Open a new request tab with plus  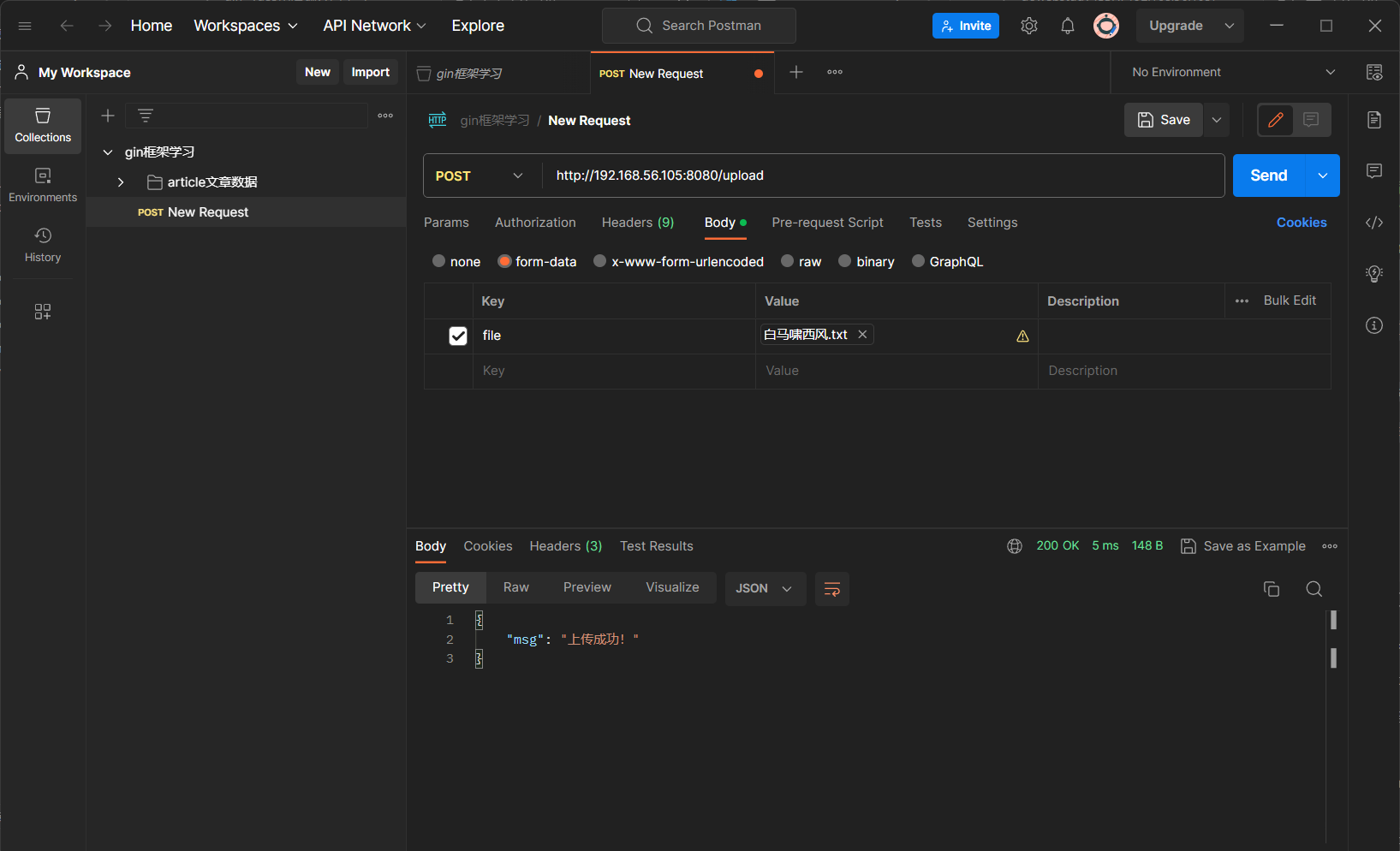tap(796, 72)
